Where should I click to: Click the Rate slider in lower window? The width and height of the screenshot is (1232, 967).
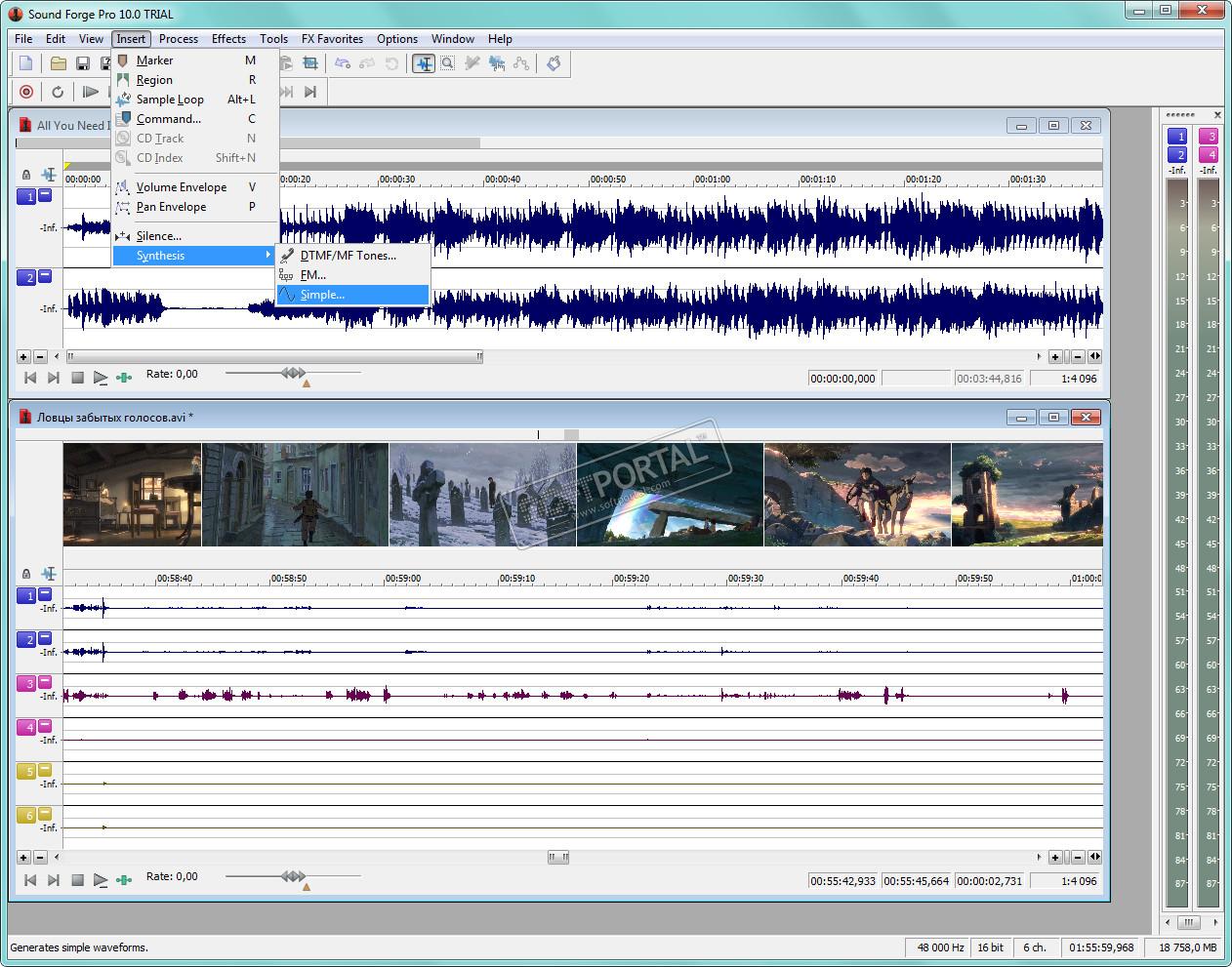tap(293, 876)
